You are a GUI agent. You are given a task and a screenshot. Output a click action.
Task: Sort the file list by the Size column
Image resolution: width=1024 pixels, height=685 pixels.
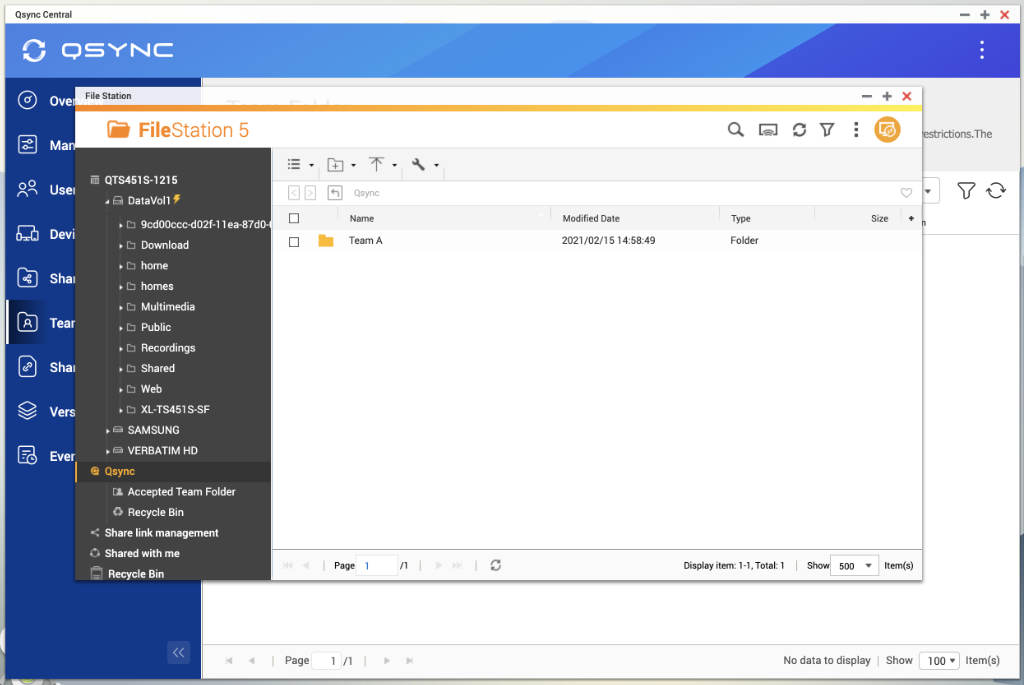coord(879,219)
